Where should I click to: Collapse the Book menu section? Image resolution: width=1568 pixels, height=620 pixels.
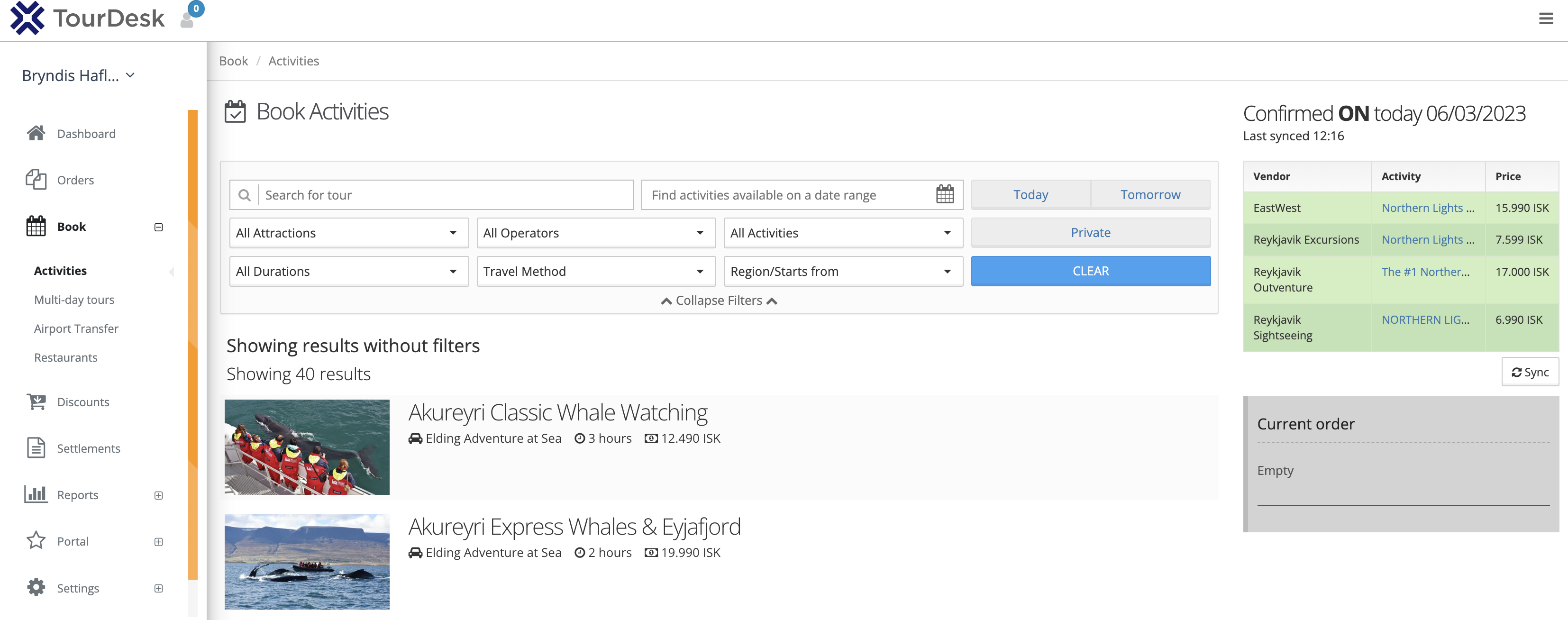(x=158, y=227)
